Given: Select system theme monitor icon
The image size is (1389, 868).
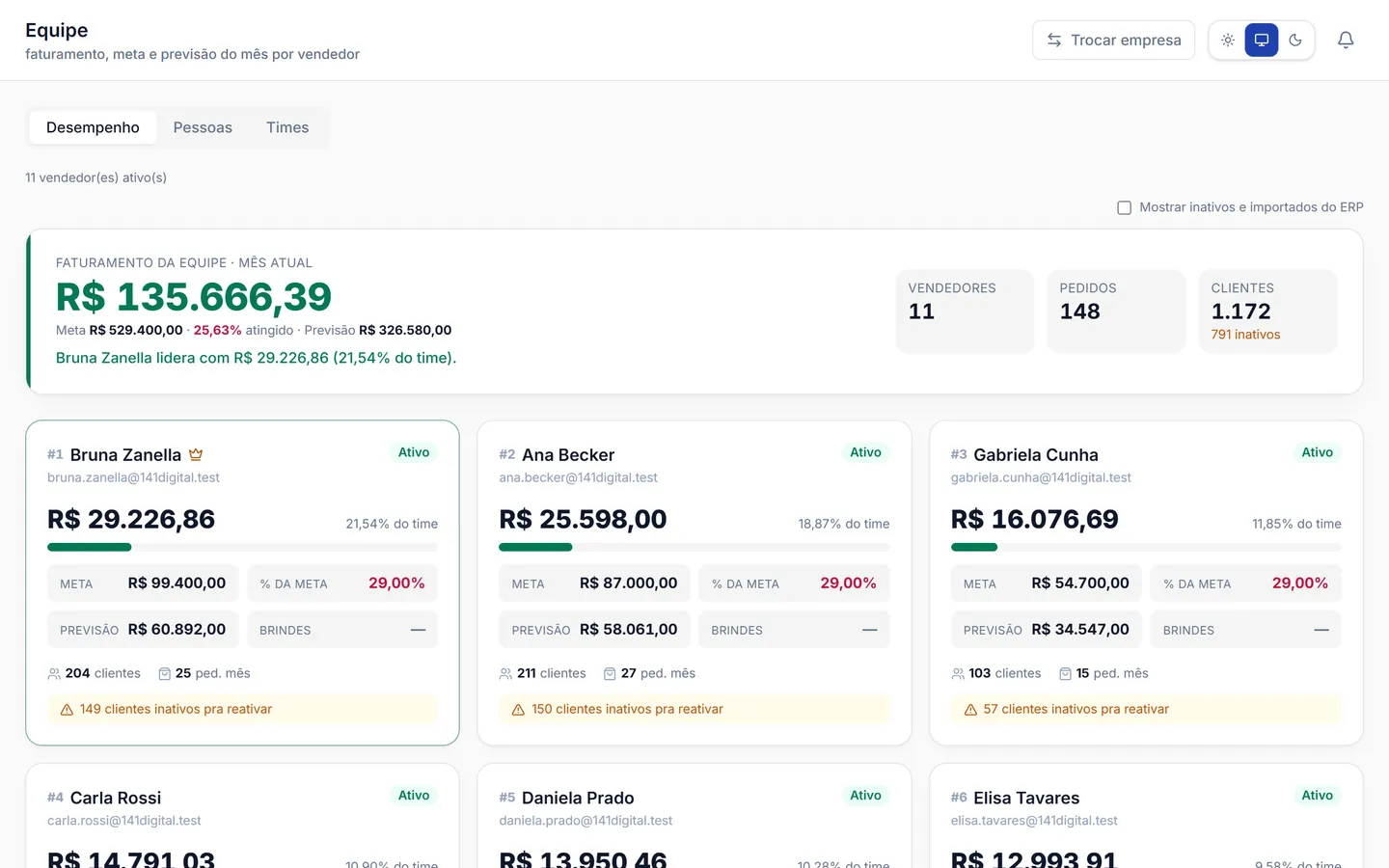Looking at the screenshot, I should coord(1262,40).
